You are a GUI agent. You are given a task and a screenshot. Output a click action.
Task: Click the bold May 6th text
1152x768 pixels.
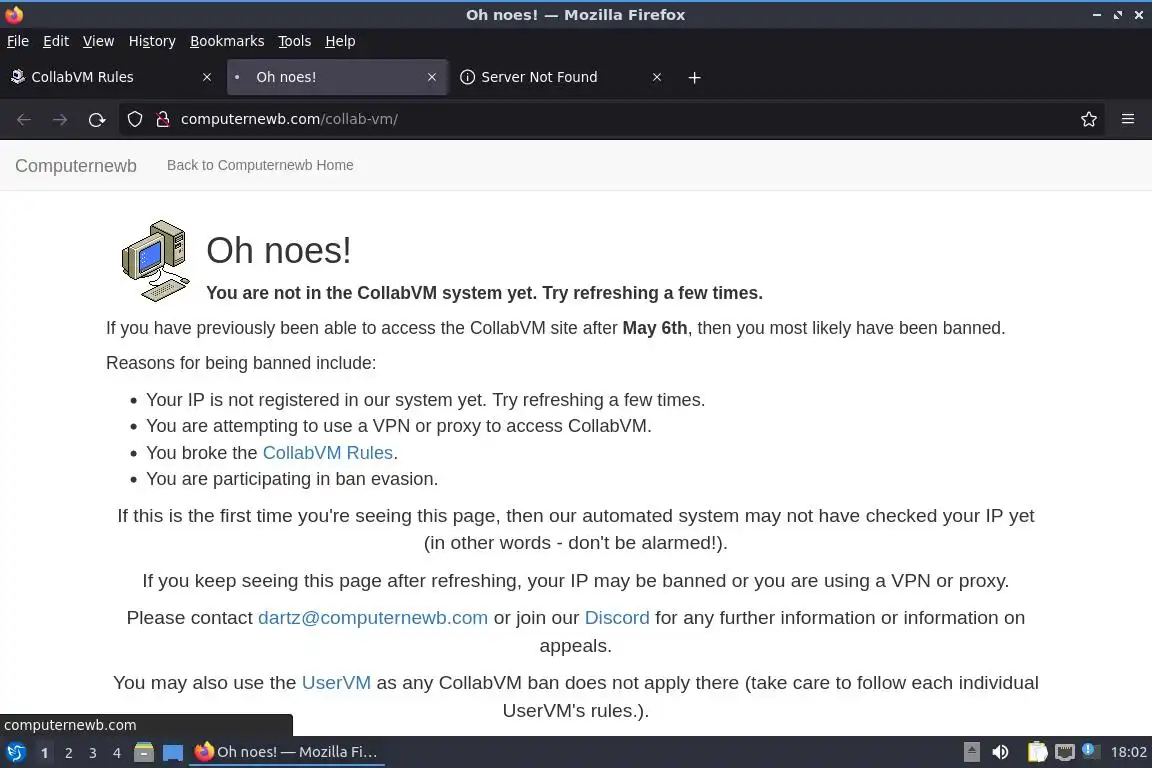pos(655,328)
